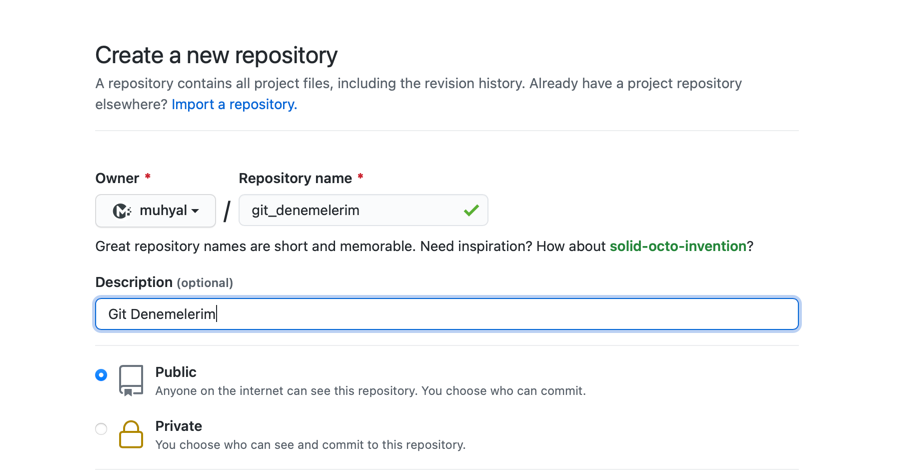Click the bold "Private" label text
Viewport: 901px width, 472px height.
point(178,426)
